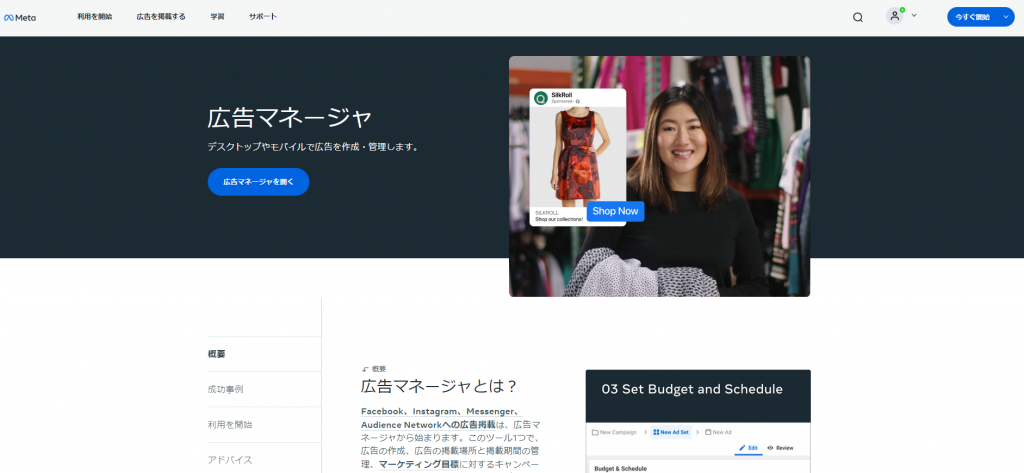Open the Facebook、Instagram、Messenger ad placement link
The height and width of the screenshot is (473, 1024).
coord(441,418)
